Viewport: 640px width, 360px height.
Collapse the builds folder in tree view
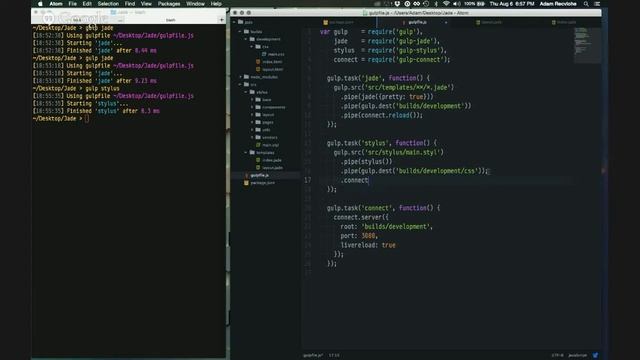(240, 31)
